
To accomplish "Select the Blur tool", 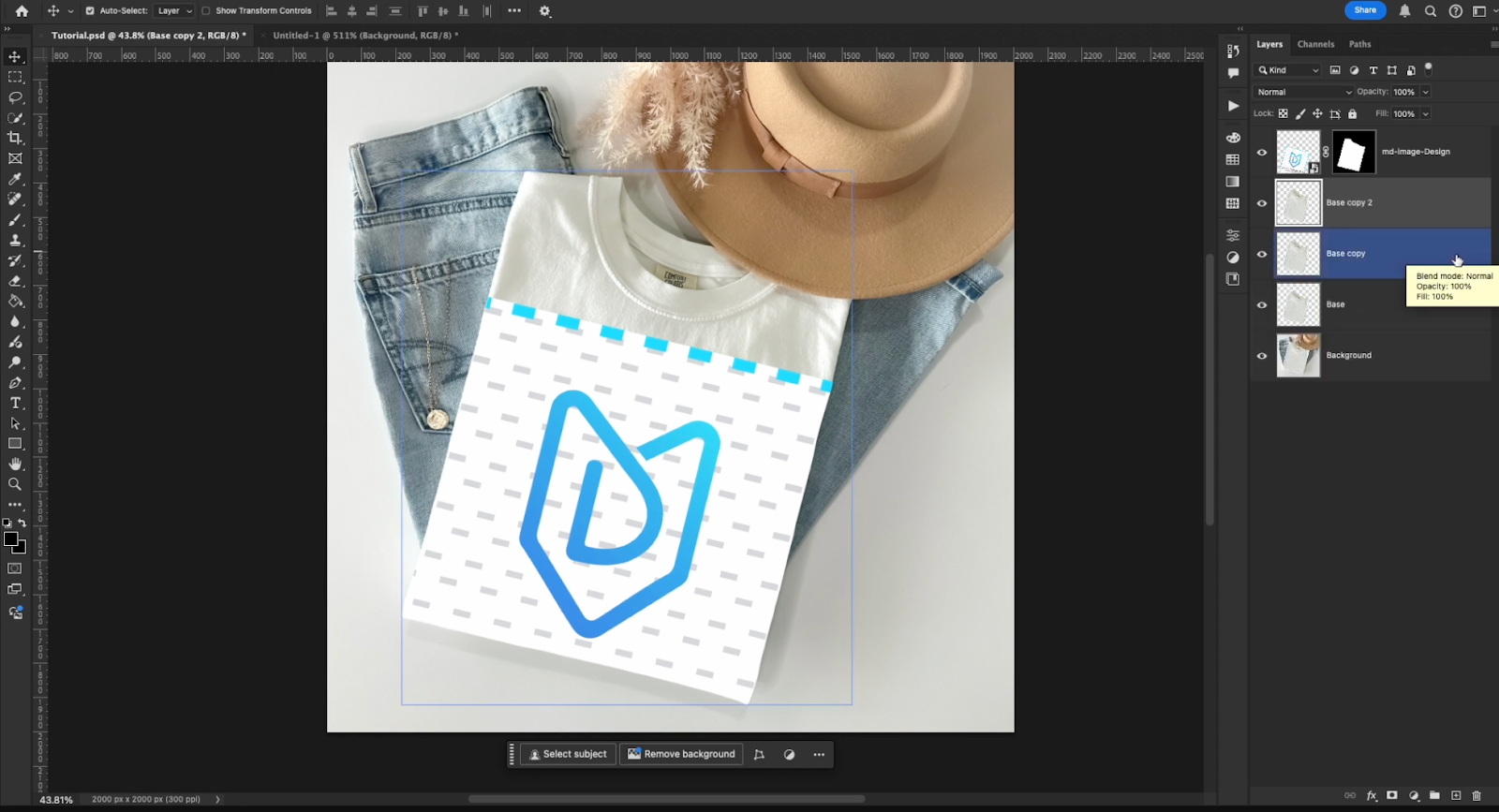I will tap(15, 321).
